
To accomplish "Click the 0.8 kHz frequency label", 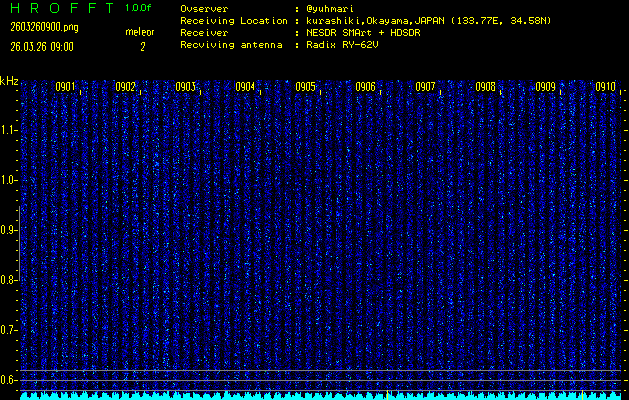I will 9,280.
